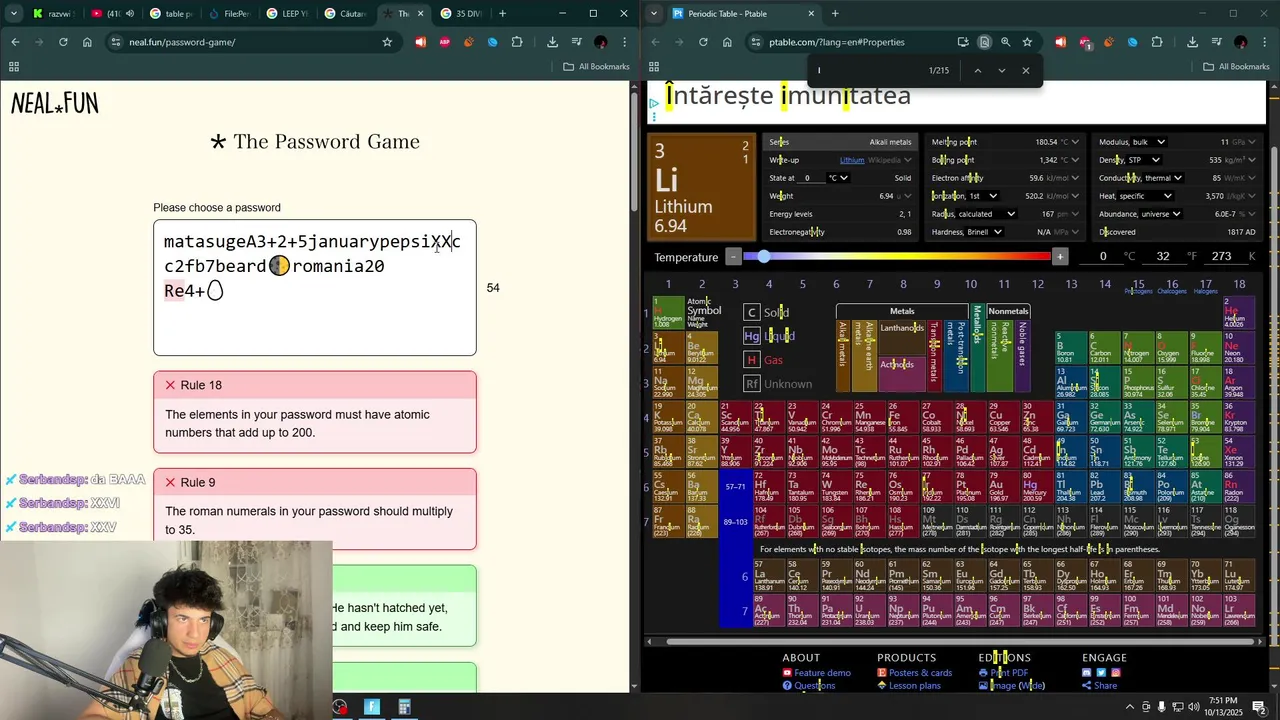
Task: Reload the Ptable page
Action: [x=703, y=42]
